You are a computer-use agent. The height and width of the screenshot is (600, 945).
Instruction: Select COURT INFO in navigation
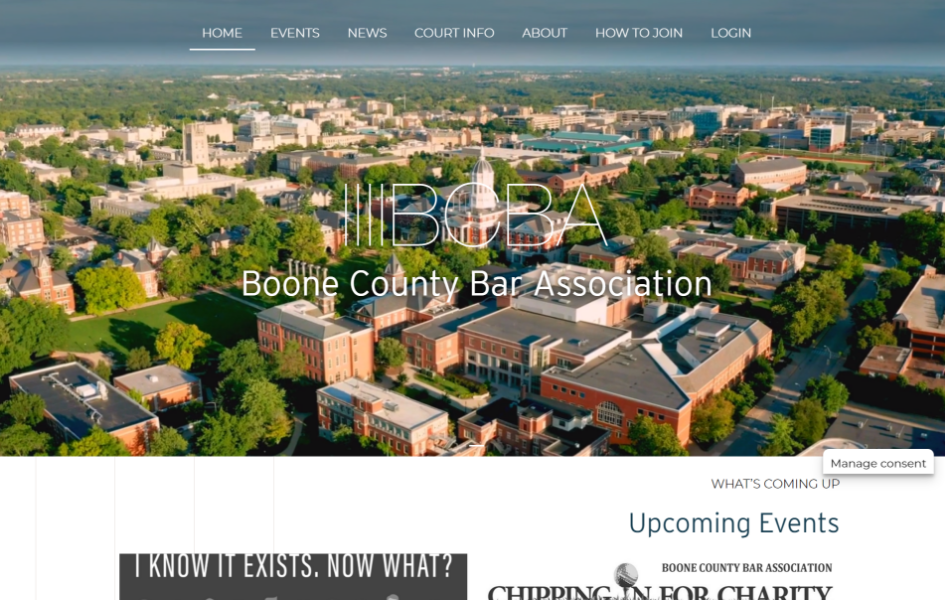point(454,33)
